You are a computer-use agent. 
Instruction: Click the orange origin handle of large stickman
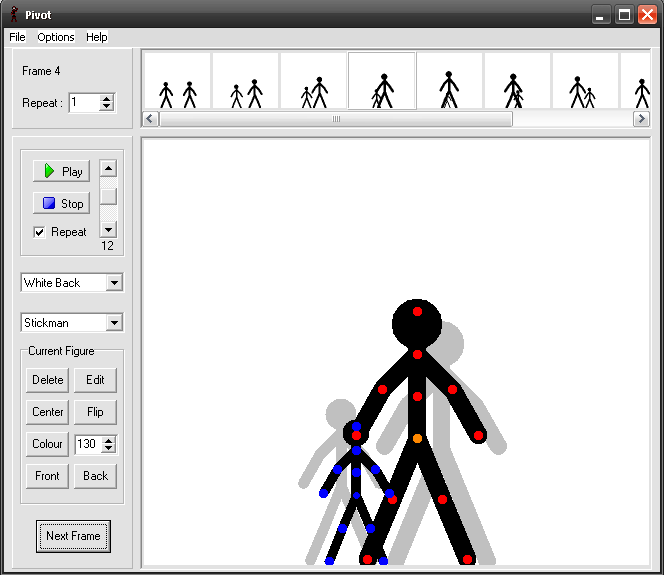point(417,439)
